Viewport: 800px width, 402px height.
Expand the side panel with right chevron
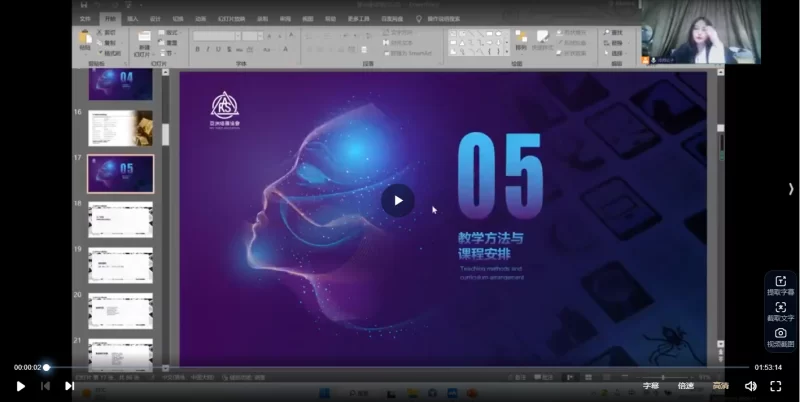click(791, 189)
